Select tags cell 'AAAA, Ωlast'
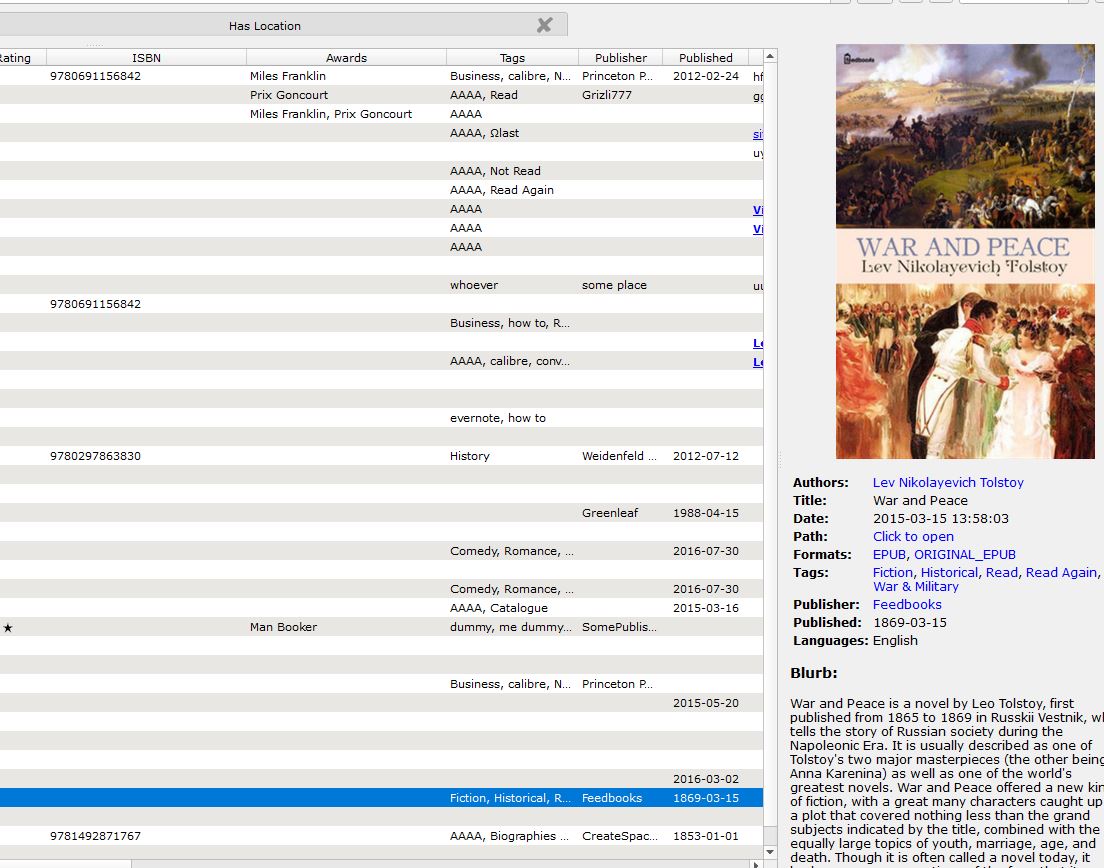 coord(512,133)
